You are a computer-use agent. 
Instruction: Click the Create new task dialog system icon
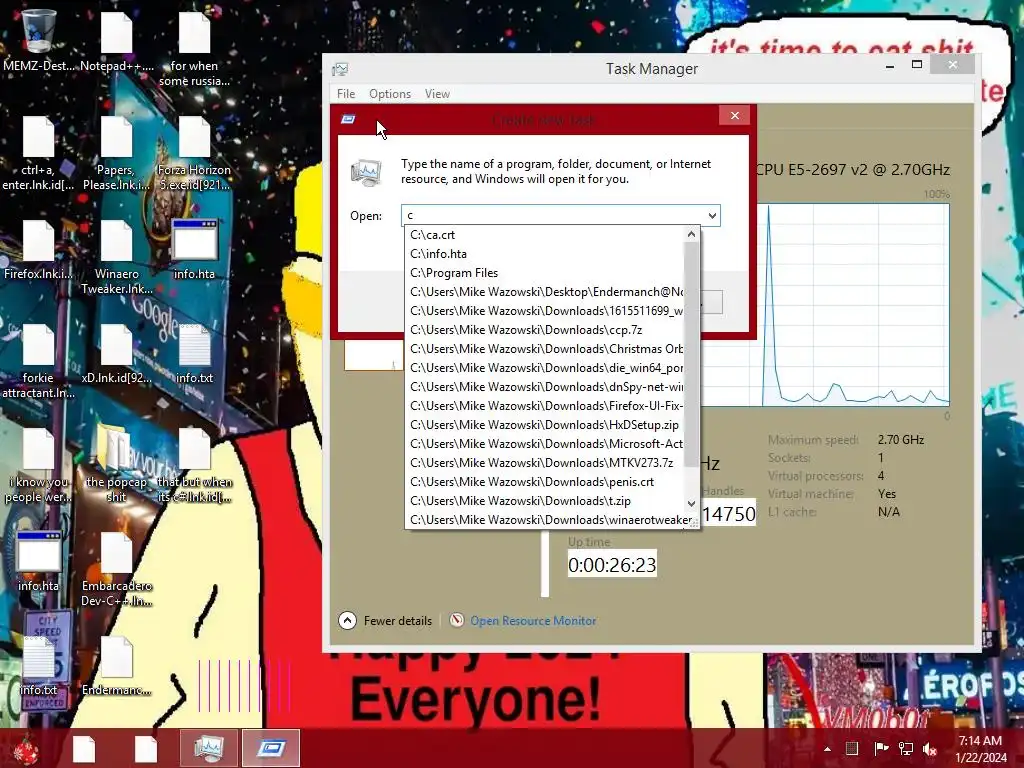pyautogui.click(x=348, y=119)
